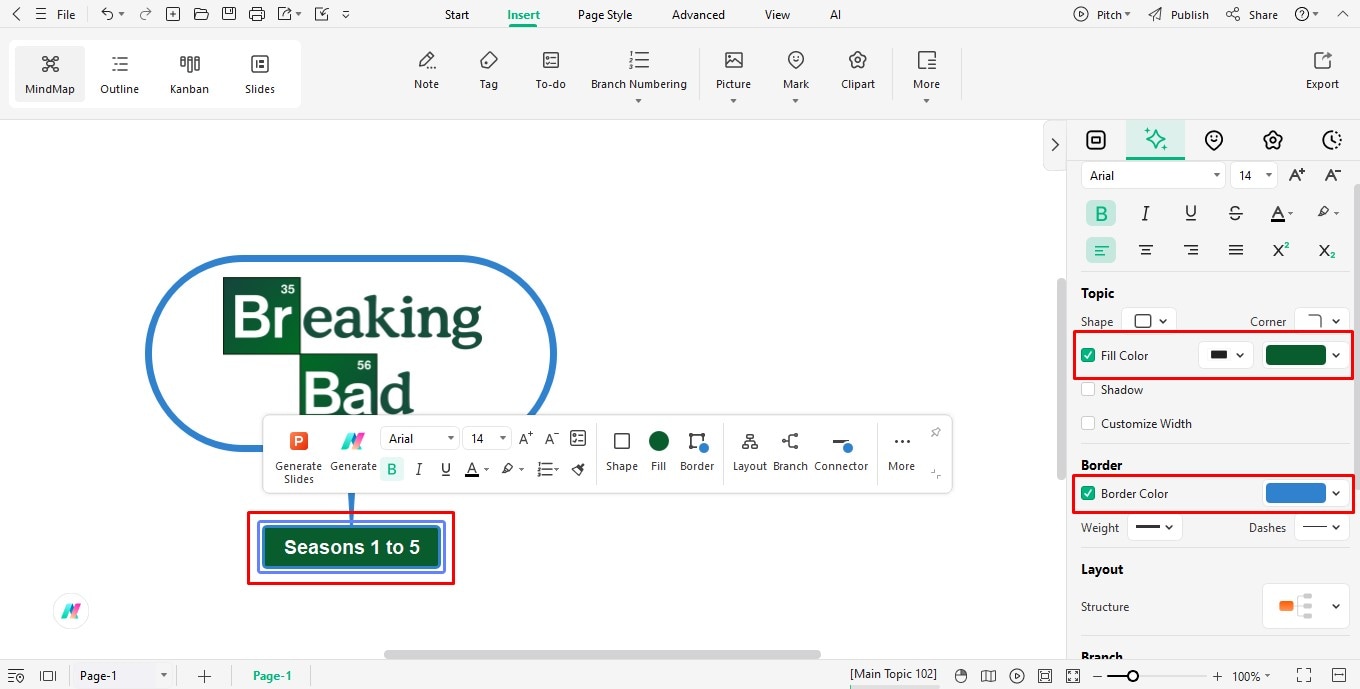Open layout Structure dropdown
The image size is (1360, 689).
click(x=1306, y=606)
